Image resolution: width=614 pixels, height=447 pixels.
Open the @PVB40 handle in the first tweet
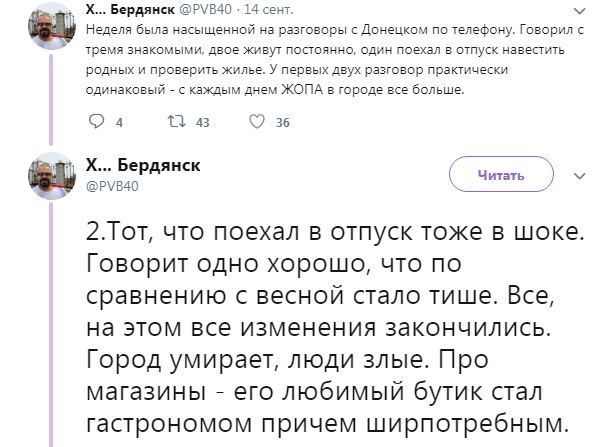(205, 9)
